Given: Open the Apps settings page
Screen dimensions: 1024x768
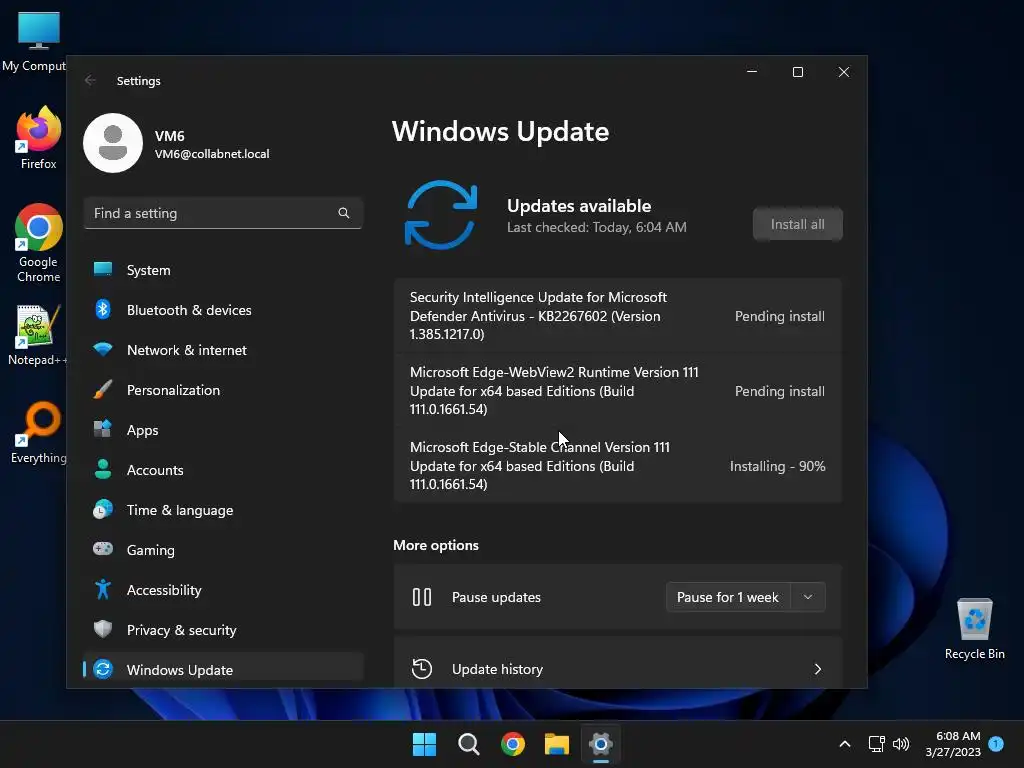Looking at the screenshot, I should point(223,430).
